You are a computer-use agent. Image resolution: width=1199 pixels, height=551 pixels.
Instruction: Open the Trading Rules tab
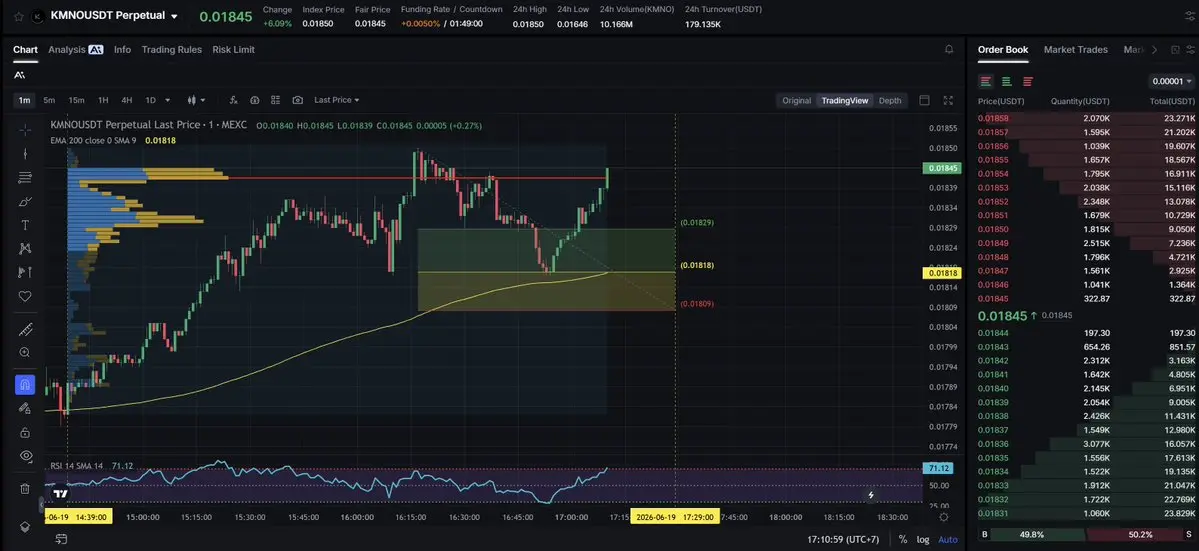coord(171,50)
